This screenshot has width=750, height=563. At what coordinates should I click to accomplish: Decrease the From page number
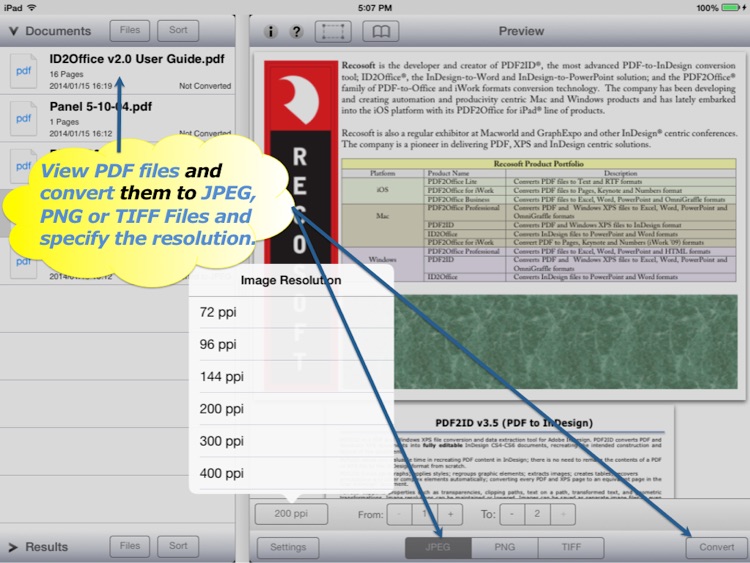coord(399,514)
